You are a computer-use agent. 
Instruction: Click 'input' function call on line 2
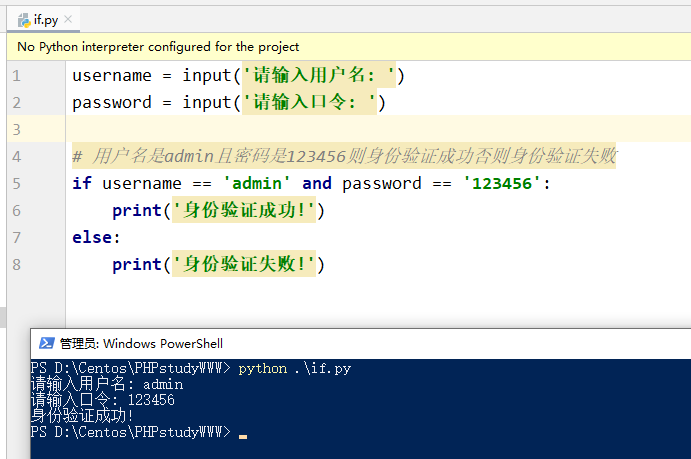point(207,102)
